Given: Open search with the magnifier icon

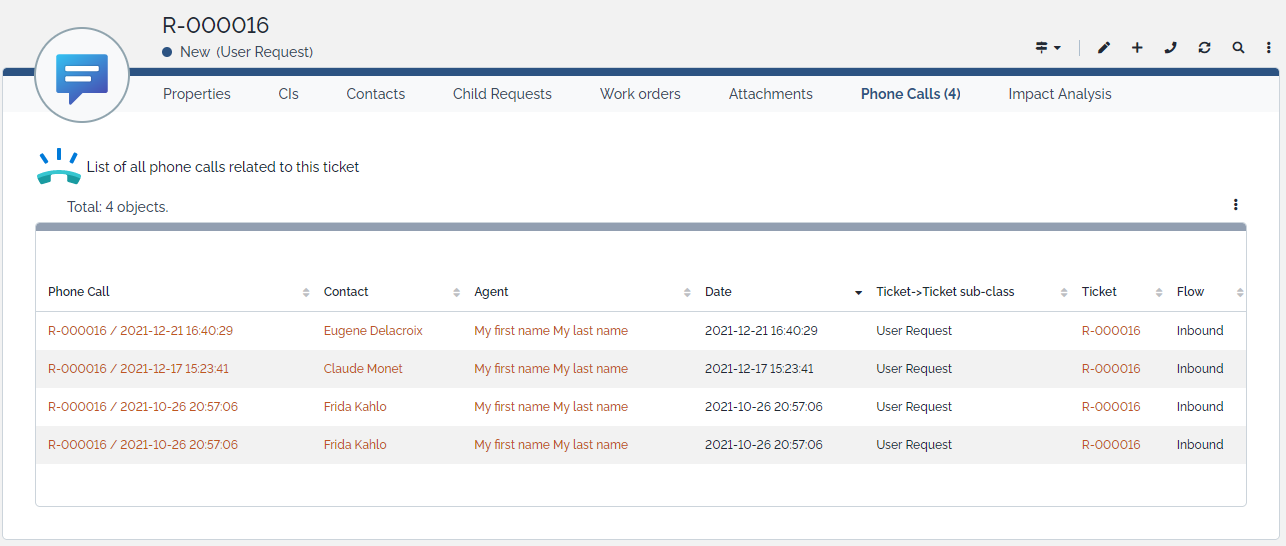Looking at the screenshot, I should [1238, 48].
